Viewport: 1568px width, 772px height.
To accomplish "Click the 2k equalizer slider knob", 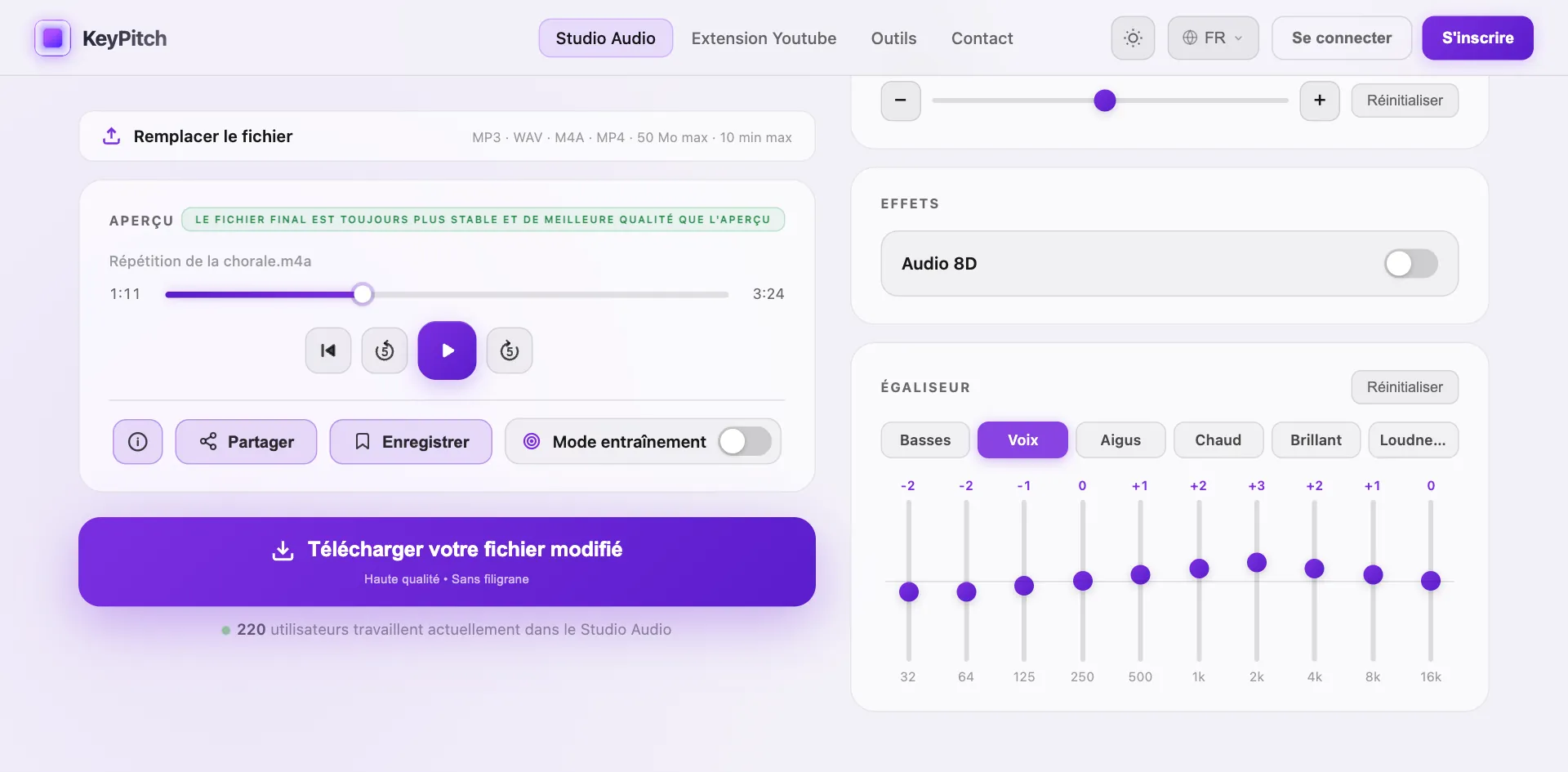I will point(1257,562).
